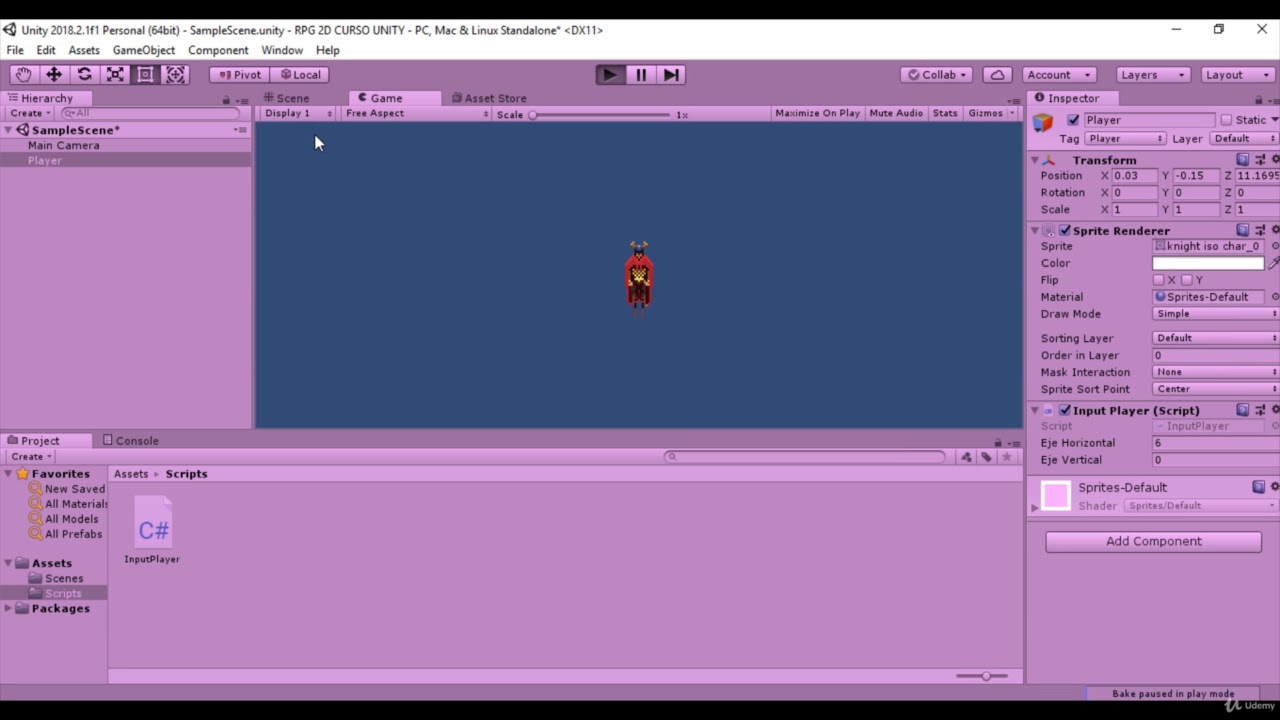Toggle Pivot handle position mode

[239, 74]
